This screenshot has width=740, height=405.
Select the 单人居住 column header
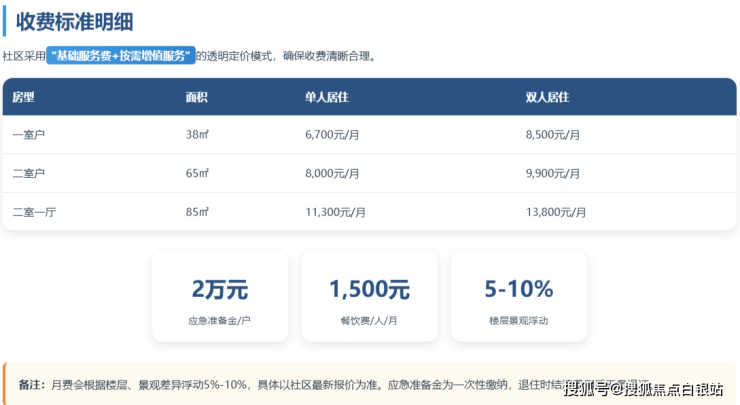[x=326, y=97]
